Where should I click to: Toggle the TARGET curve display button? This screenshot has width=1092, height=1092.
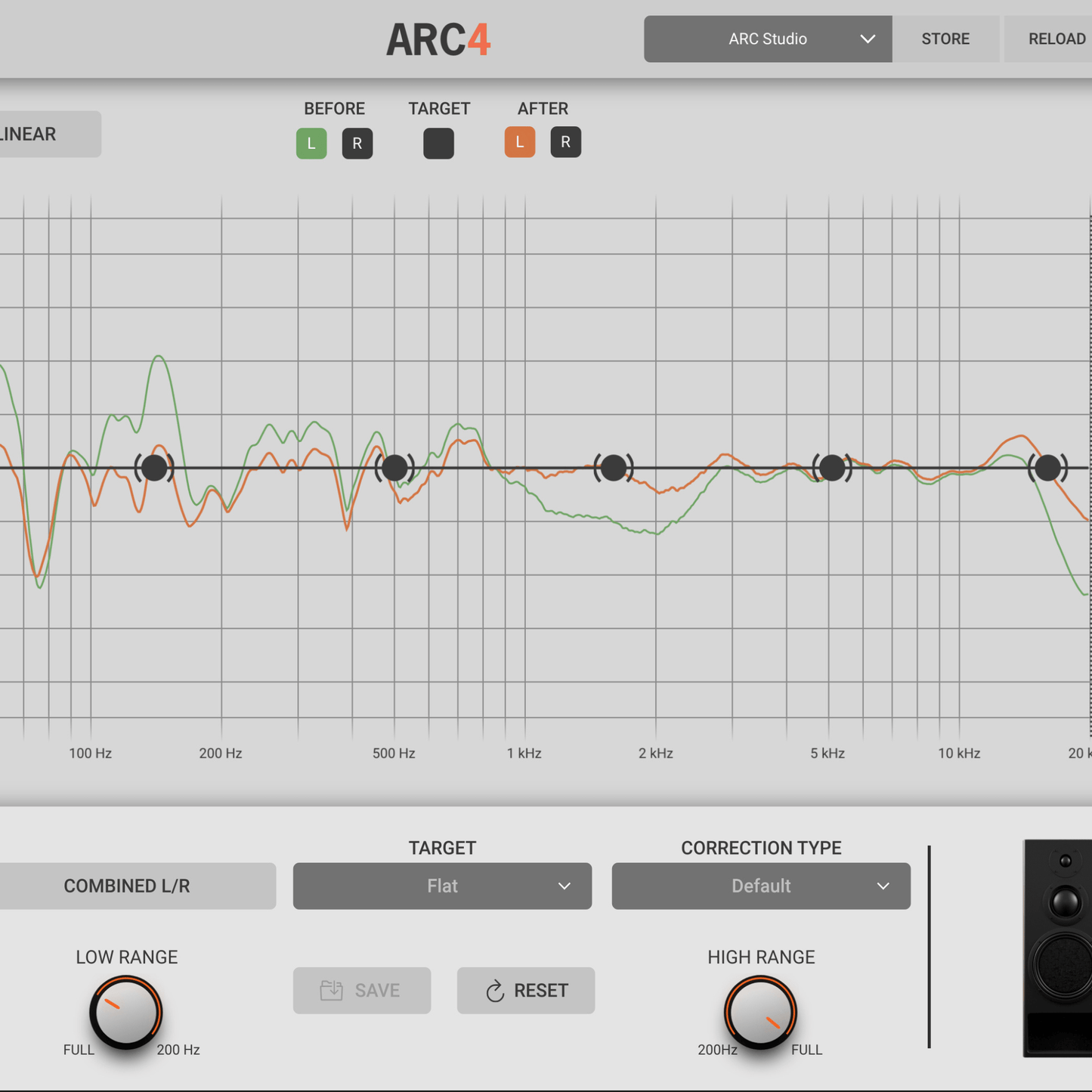point(439,144)
